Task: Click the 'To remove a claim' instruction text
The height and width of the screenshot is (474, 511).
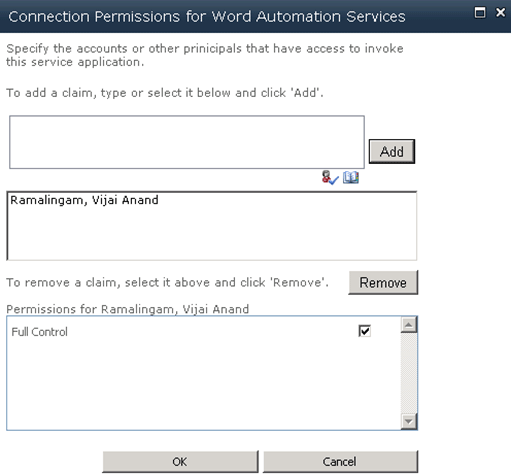Action: point(167,283)
